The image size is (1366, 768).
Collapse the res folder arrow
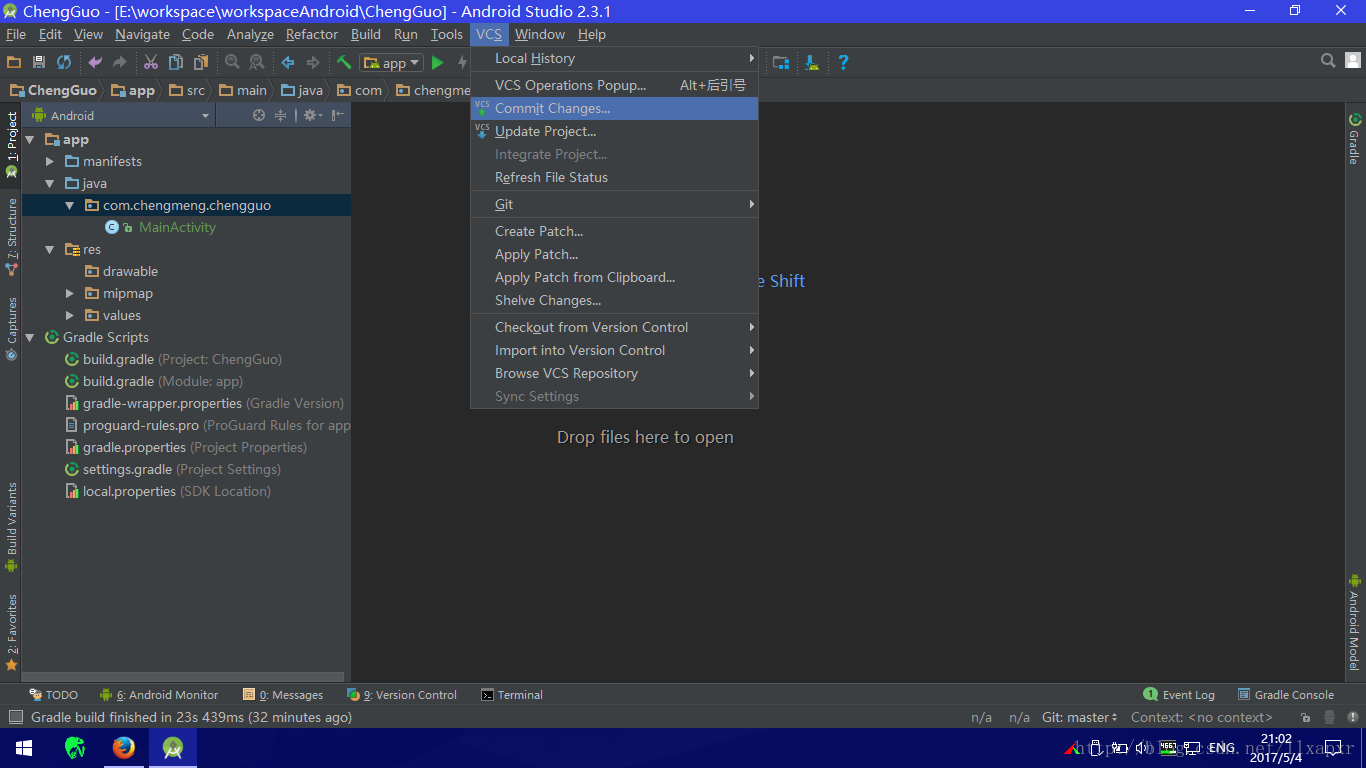click(50, 250)
